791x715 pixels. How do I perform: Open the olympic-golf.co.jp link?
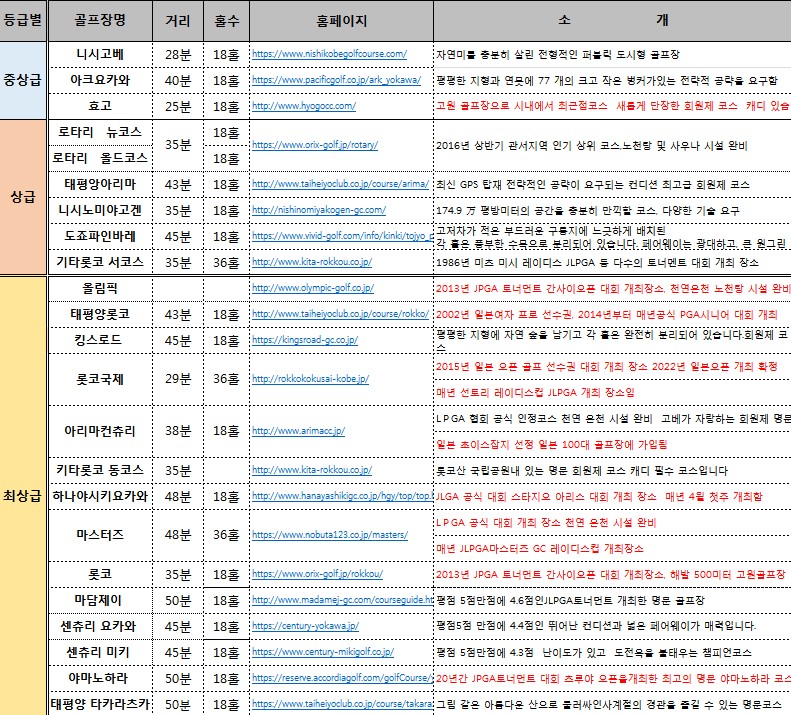pyautogui.click(x=313, y=288)
